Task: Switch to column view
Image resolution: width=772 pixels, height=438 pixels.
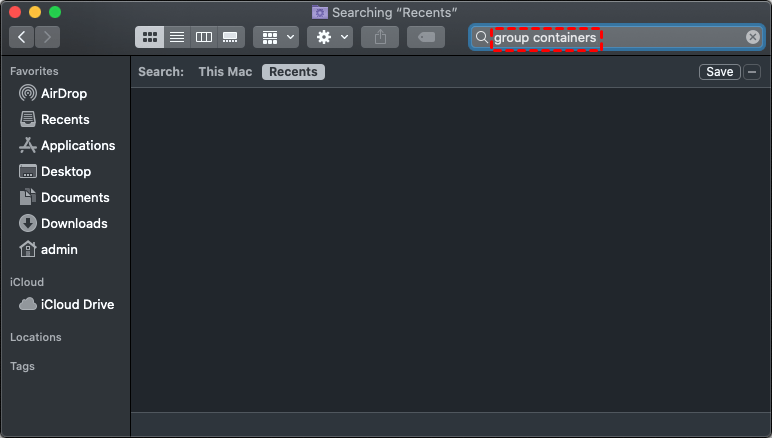Action: [x=204, y=37]
